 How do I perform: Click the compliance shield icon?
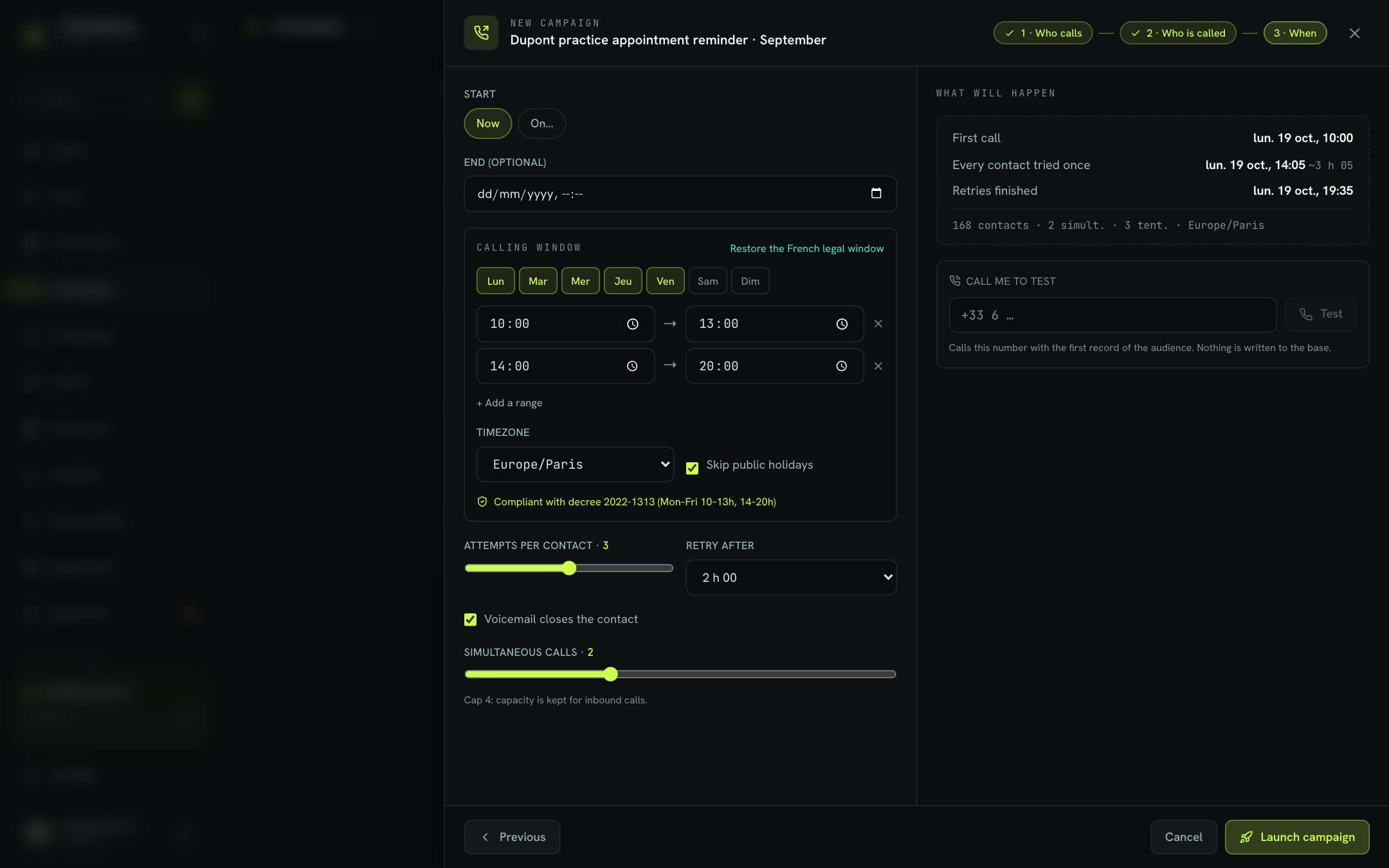[x=482, y=502]
